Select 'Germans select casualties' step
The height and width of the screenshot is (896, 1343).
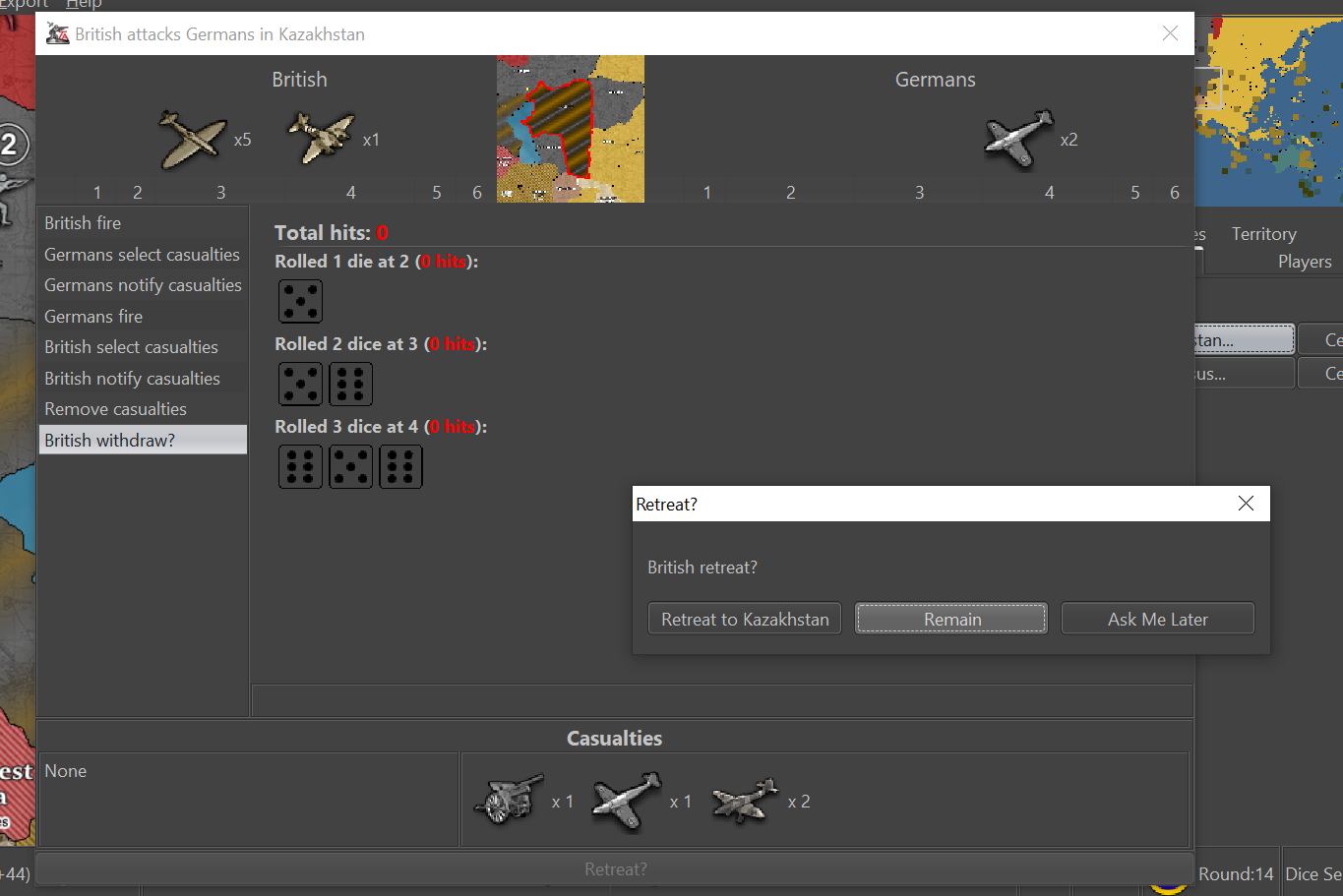click(142, 255)
